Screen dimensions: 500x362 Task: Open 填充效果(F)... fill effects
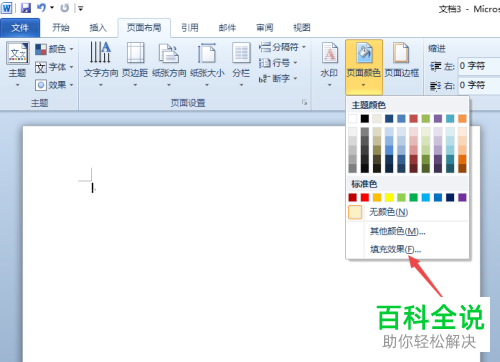coord(408,249)
